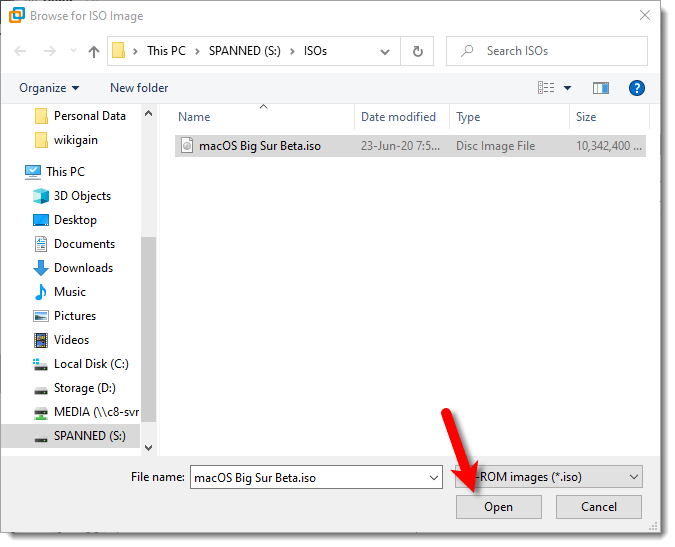Show the preview pane
The height and width of the screenshot is (547, 675).
pyautogui.click(x=601, y=88)
